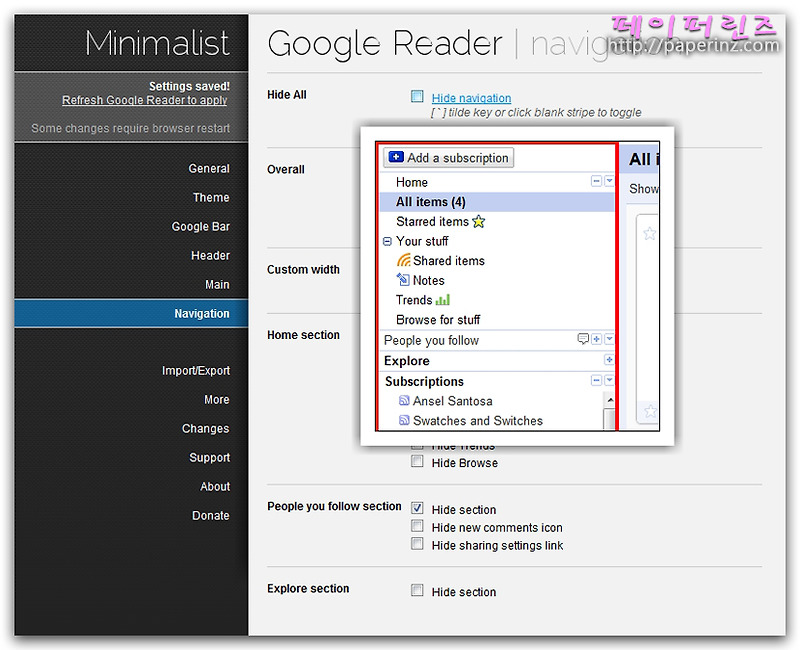Click the plus icon beside People you follow
The image size is (800, 650).
pos(596,339)
